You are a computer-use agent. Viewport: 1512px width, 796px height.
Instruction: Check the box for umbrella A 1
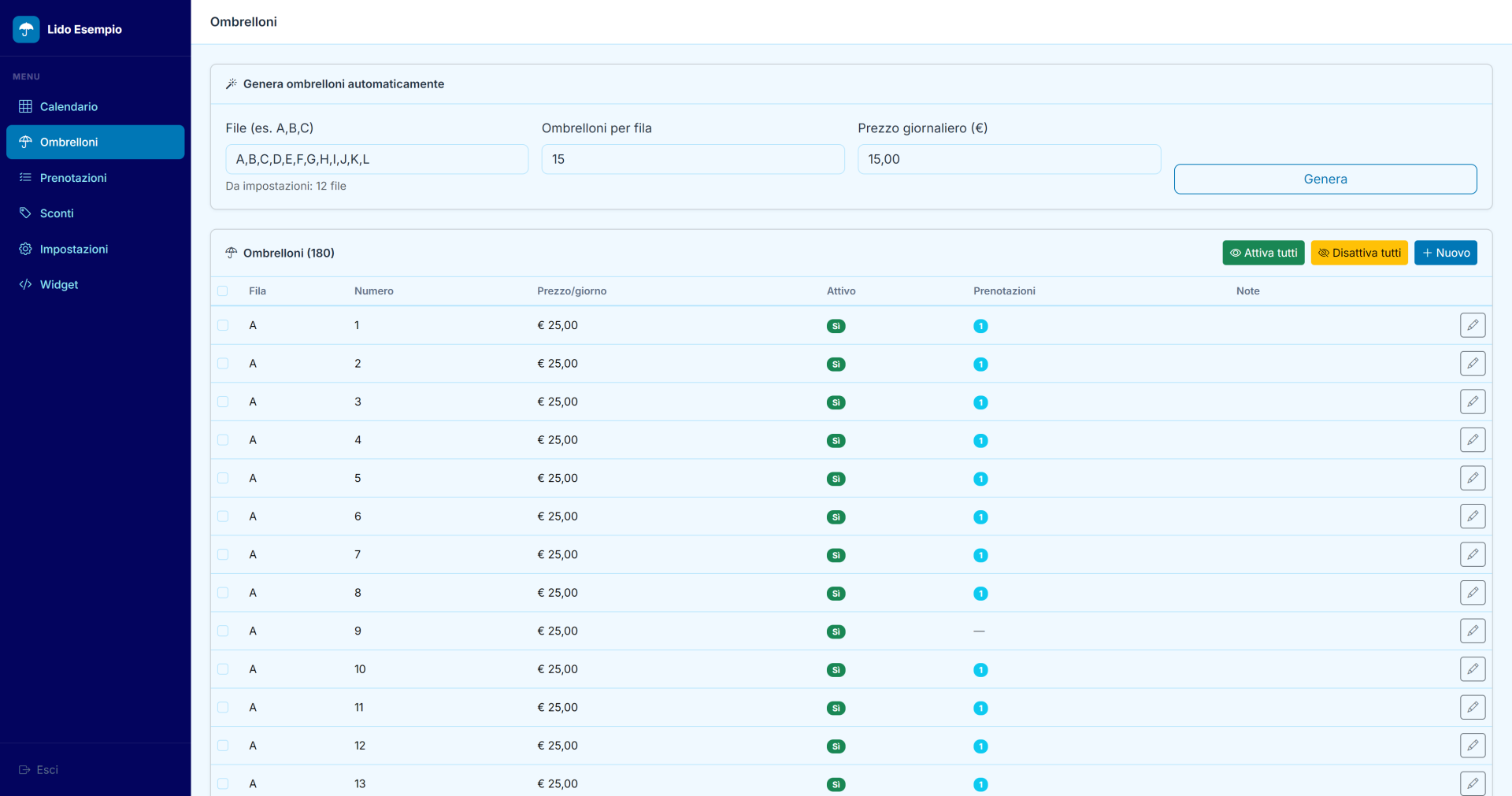[223, 325]
